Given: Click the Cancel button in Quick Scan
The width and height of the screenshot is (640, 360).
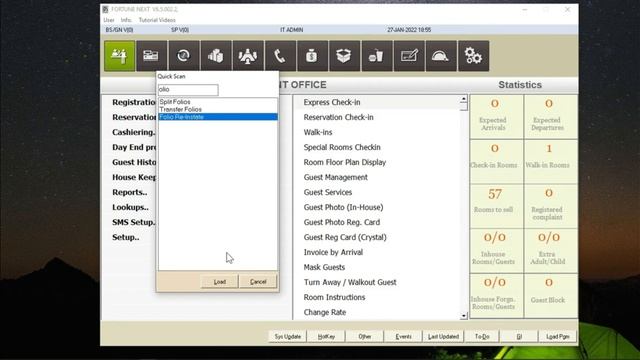Looking at the screenshot, I should click(x=258, y=282).
